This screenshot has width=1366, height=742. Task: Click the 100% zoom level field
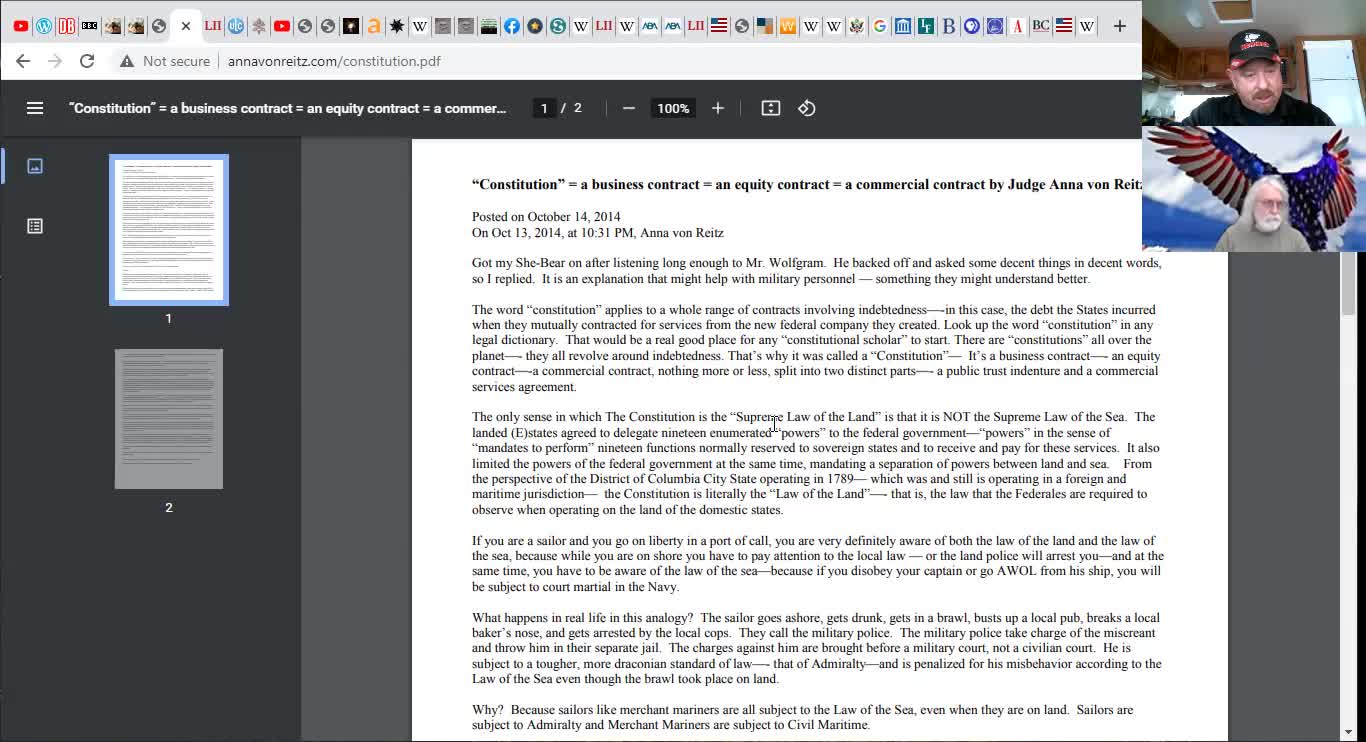(673, 108)
